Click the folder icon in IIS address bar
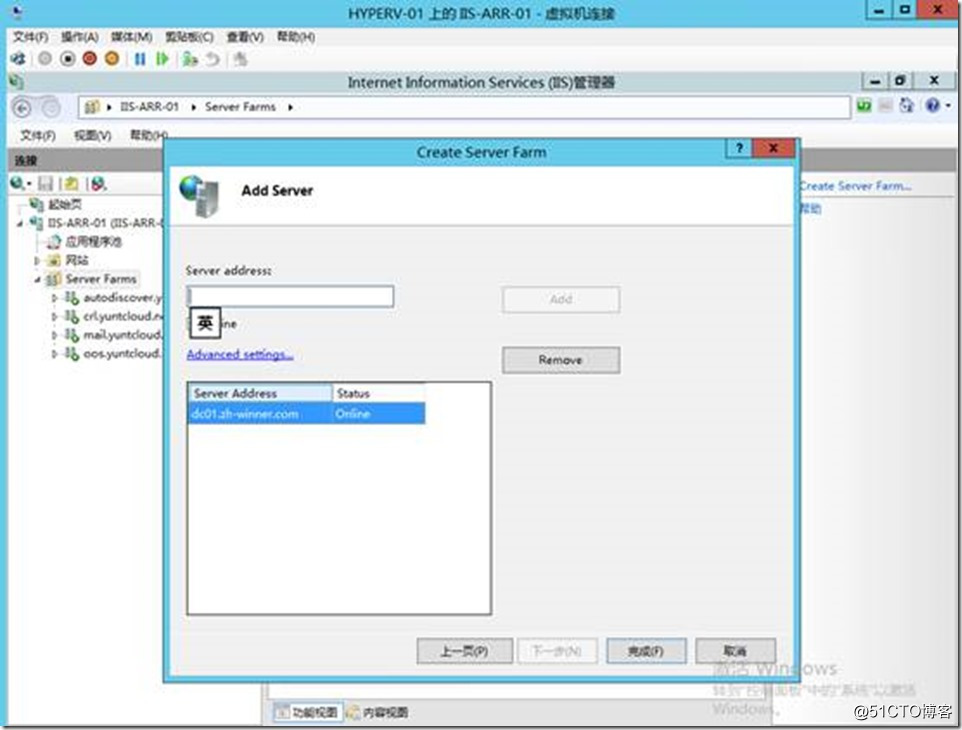 pyautogui.click(x=92, y=107)
